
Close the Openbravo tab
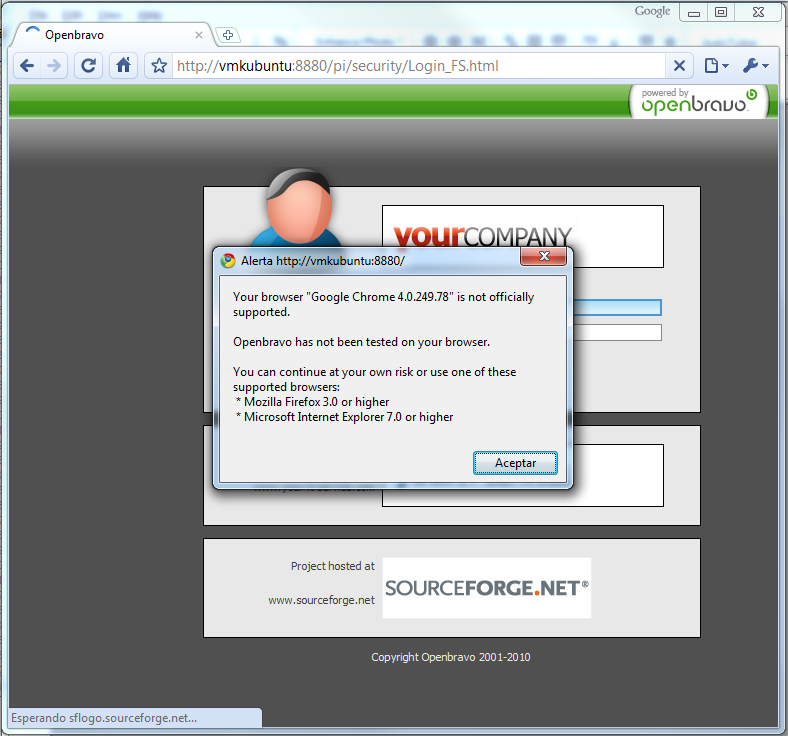point(199,35)
